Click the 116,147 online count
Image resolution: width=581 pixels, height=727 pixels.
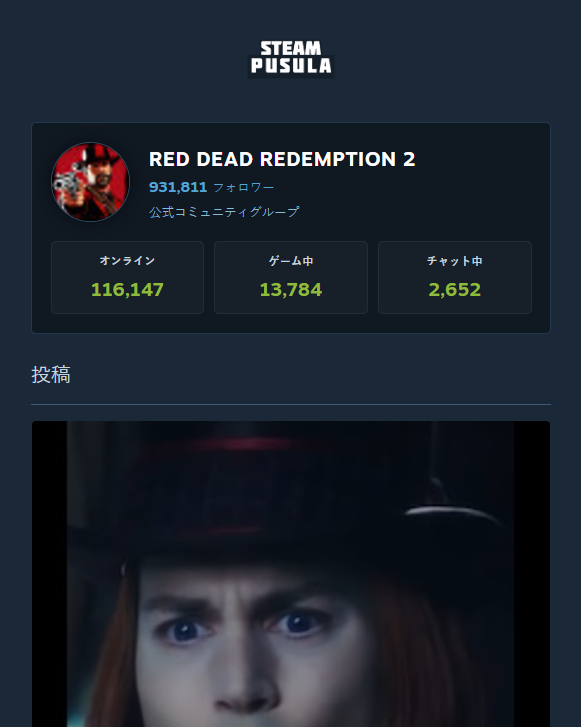128,290
